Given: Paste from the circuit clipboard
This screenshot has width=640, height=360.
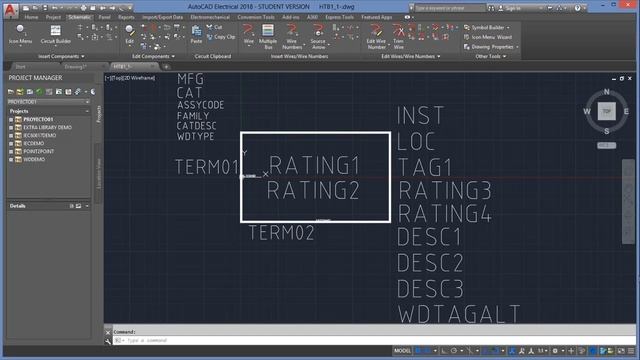Looking at the screenshot, I should point(196,34).
